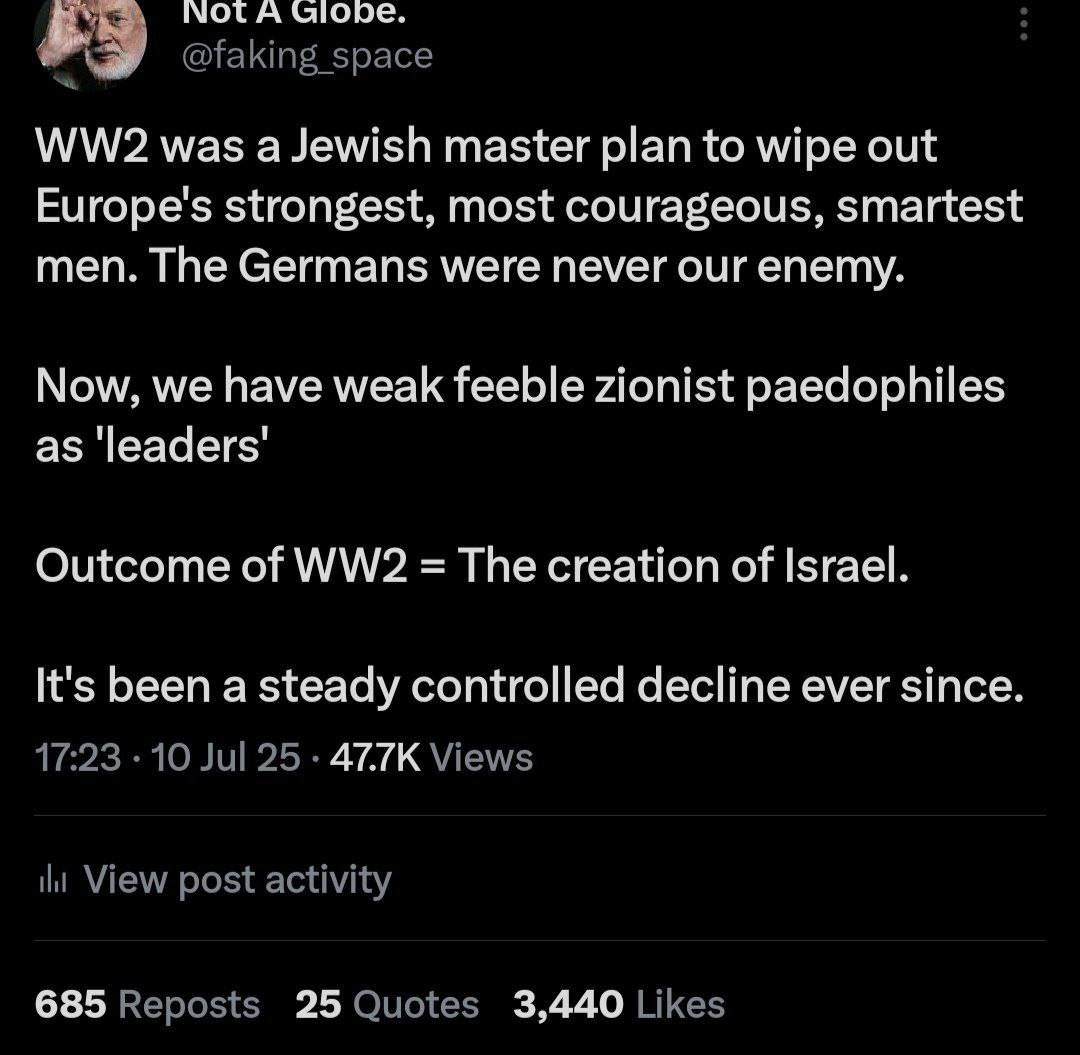This screenshot has height=1055, width=1080.
Task: Open the three-dot more options menu
Action: pos(1022,23)
